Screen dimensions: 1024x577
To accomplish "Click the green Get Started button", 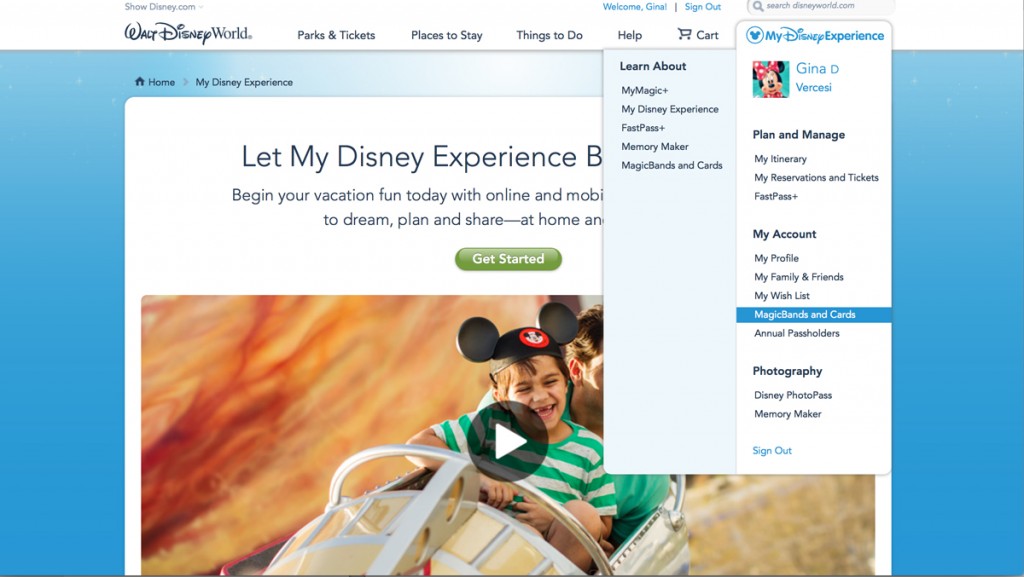I will (x=508, y=259).
